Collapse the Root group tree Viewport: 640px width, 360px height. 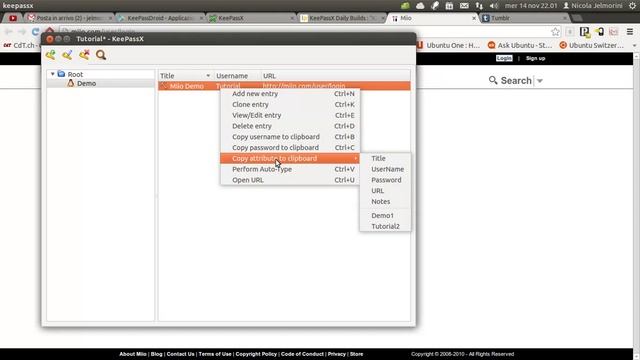click(x=53, y=74)
